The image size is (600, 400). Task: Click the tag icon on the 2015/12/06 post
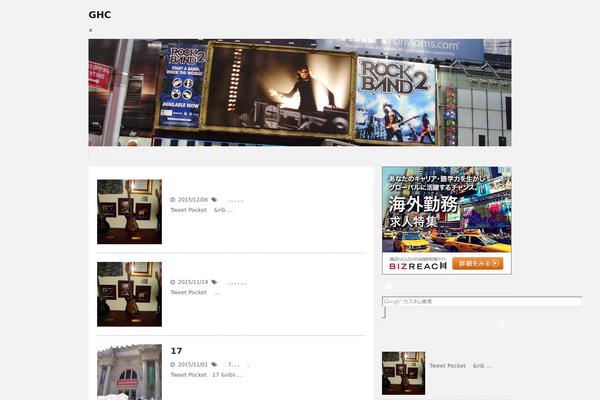[x=214, y=199]
